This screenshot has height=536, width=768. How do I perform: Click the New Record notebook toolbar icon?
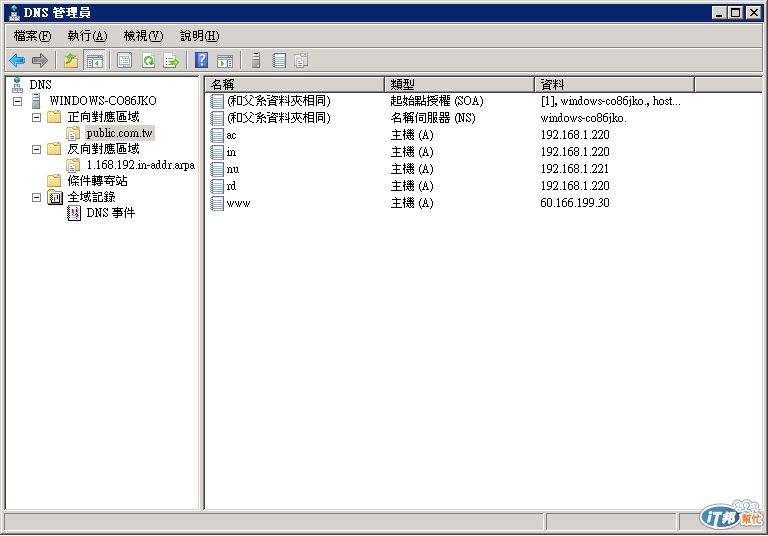point(279,60)
